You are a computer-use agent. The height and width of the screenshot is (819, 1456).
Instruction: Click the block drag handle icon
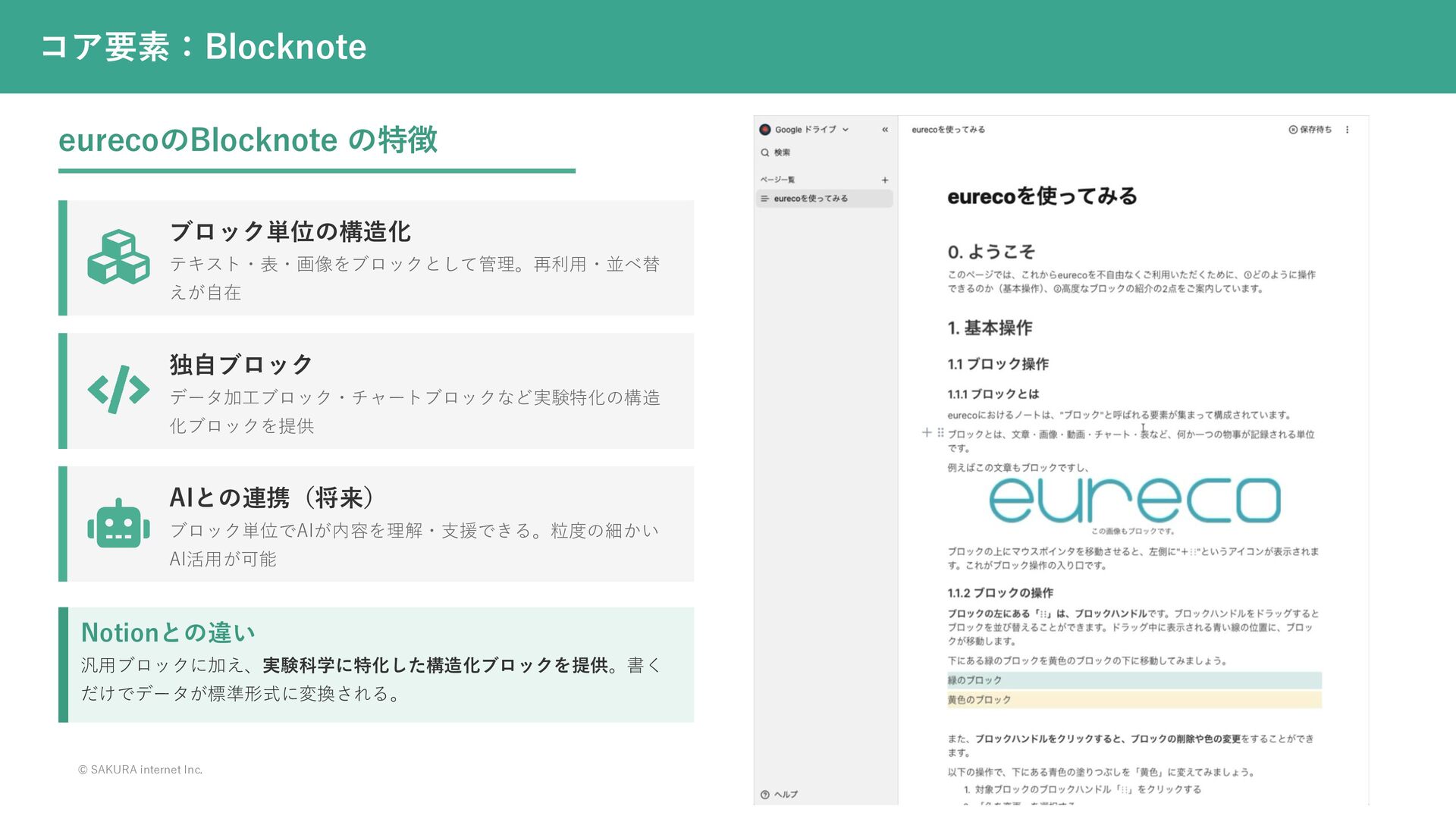(x=940, y=433)
